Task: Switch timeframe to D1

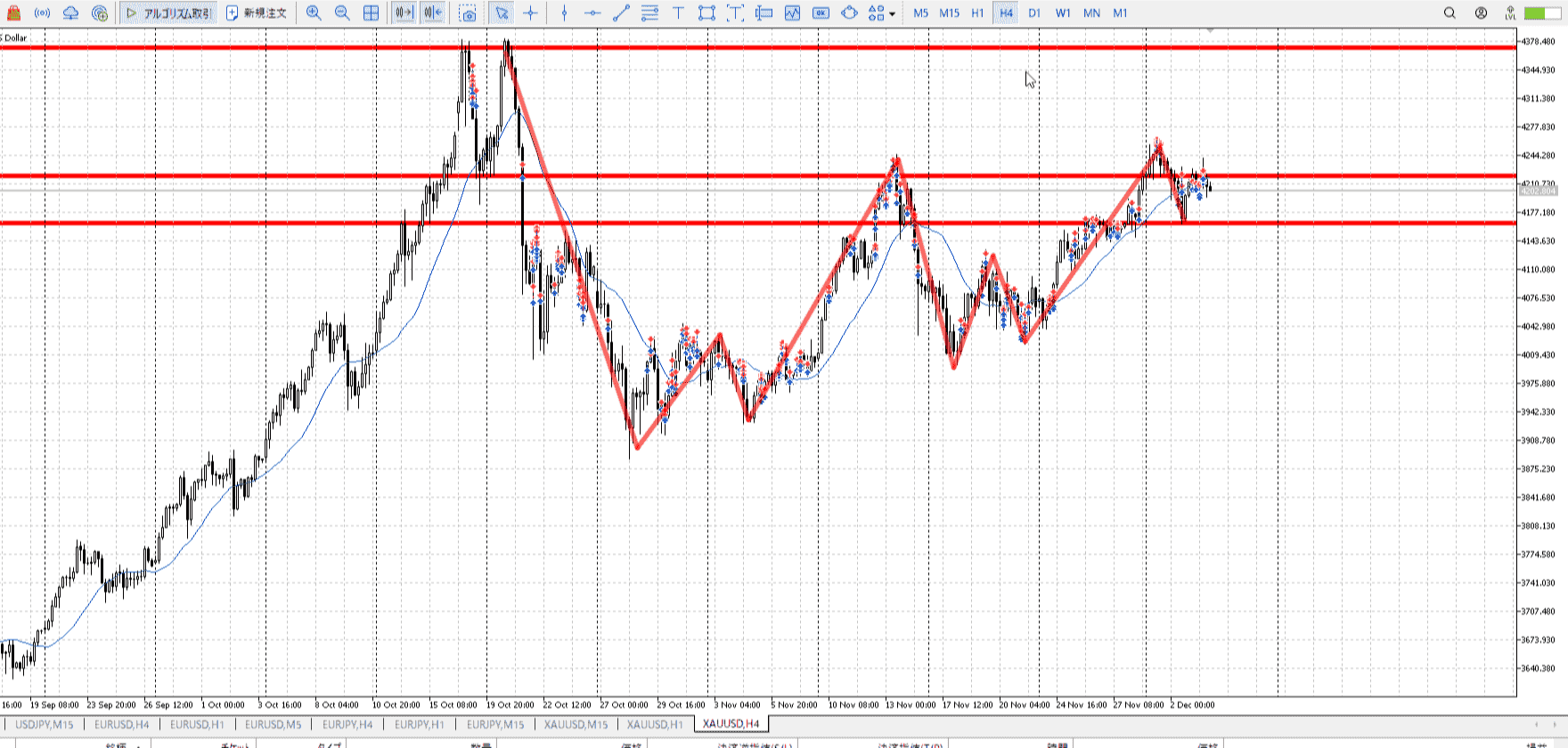Action: pos(1034,13)
